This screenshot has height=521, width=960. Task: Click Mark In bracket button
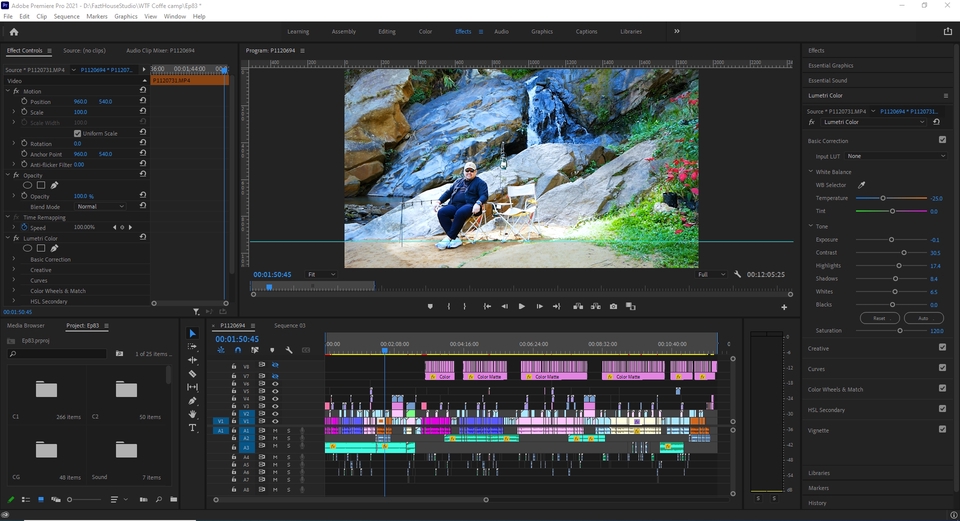pos(449,306)
